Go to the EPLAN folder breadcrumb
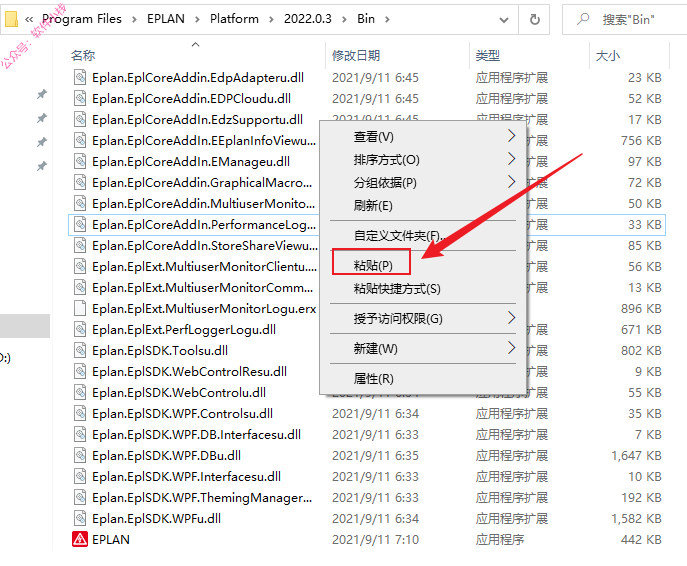 pos(166,19)
